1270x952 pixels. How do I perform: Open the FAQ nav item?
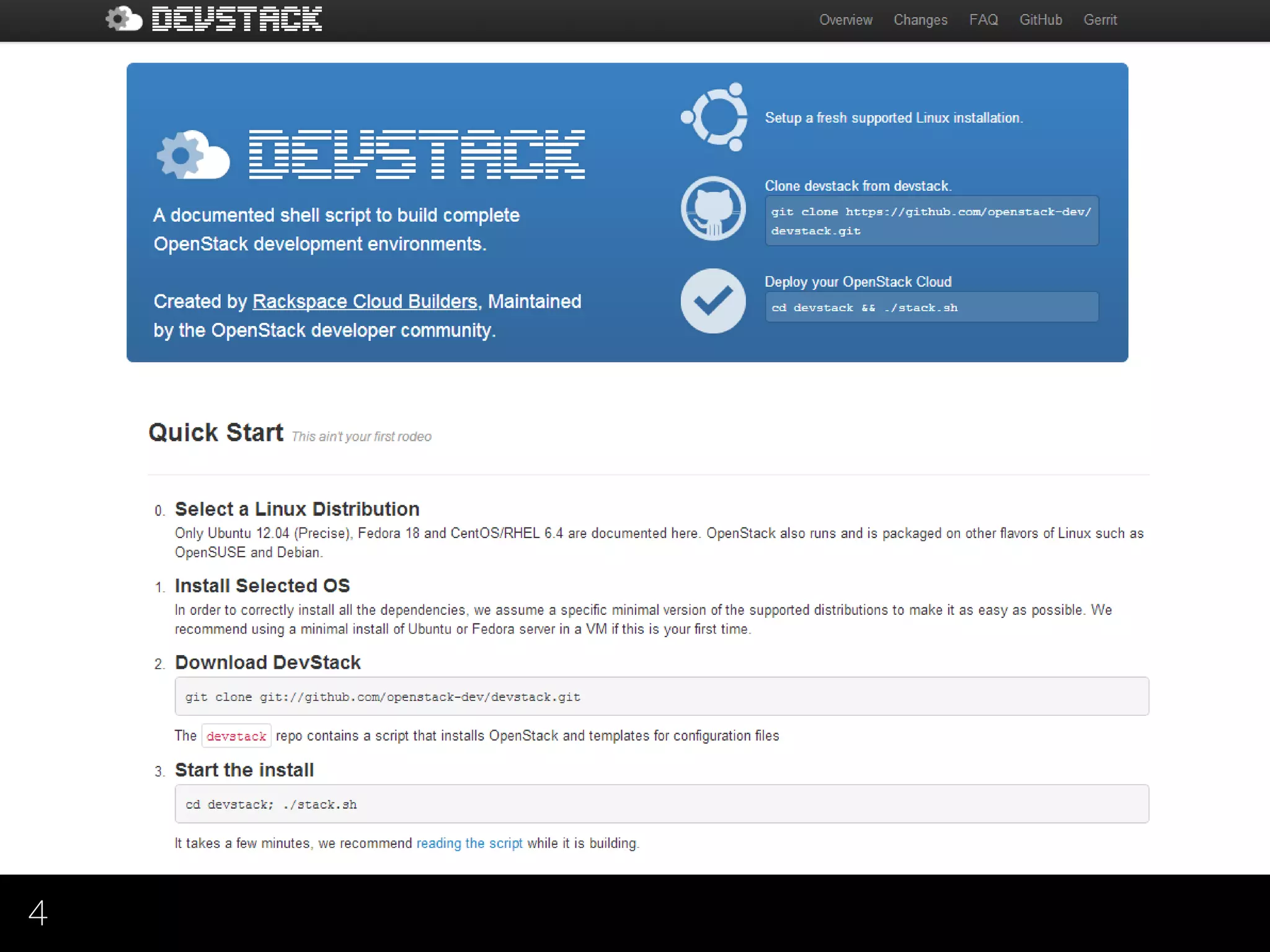(984, 20)
